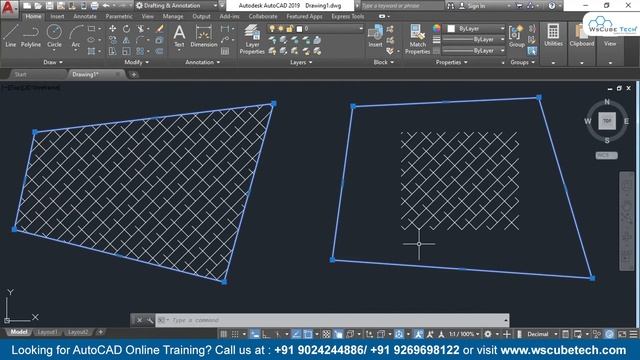Expand the Draw panel
Image resolution: width=640 pixels, height=360 pixels.
(x=53, y=62)
